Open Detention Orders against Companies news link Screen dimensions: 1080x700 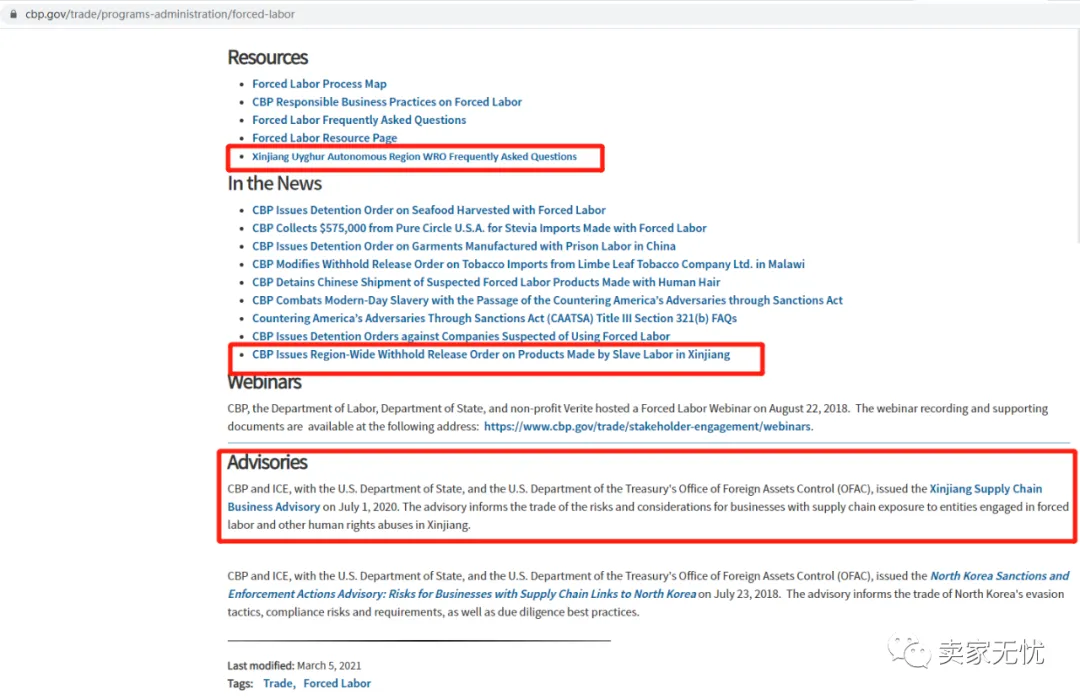pos(461,336)
